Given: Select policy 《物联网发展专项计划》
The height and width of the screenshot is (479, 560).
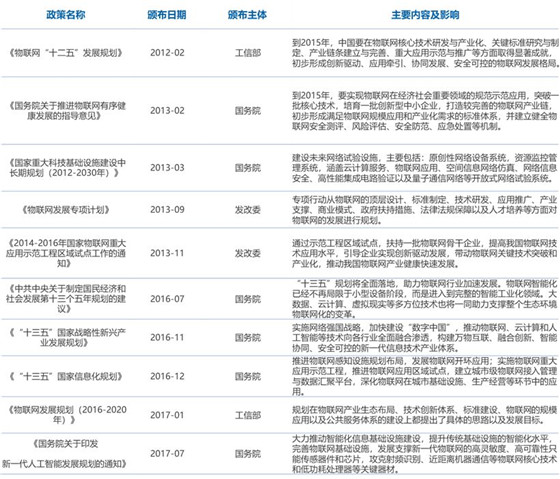Looking at the screenshot, I should coord(66,210).
